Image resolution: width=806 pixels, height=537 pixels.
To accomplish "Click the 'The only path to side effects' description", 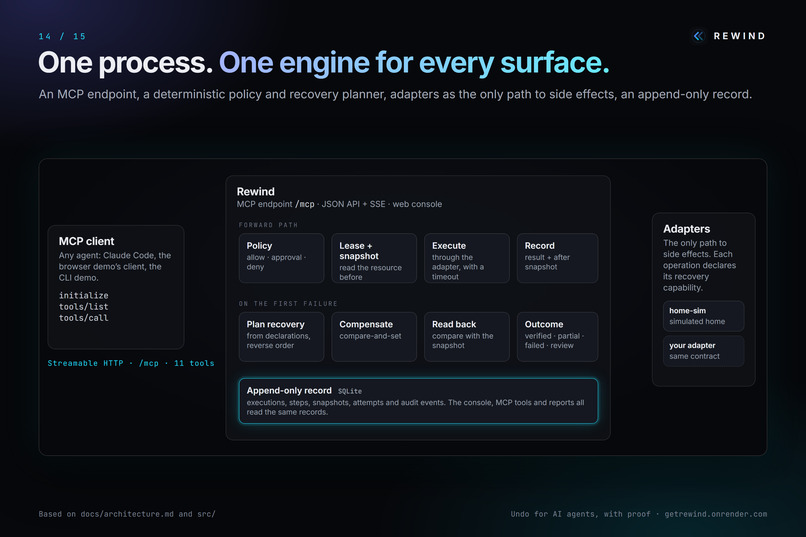I will point(699,265).
